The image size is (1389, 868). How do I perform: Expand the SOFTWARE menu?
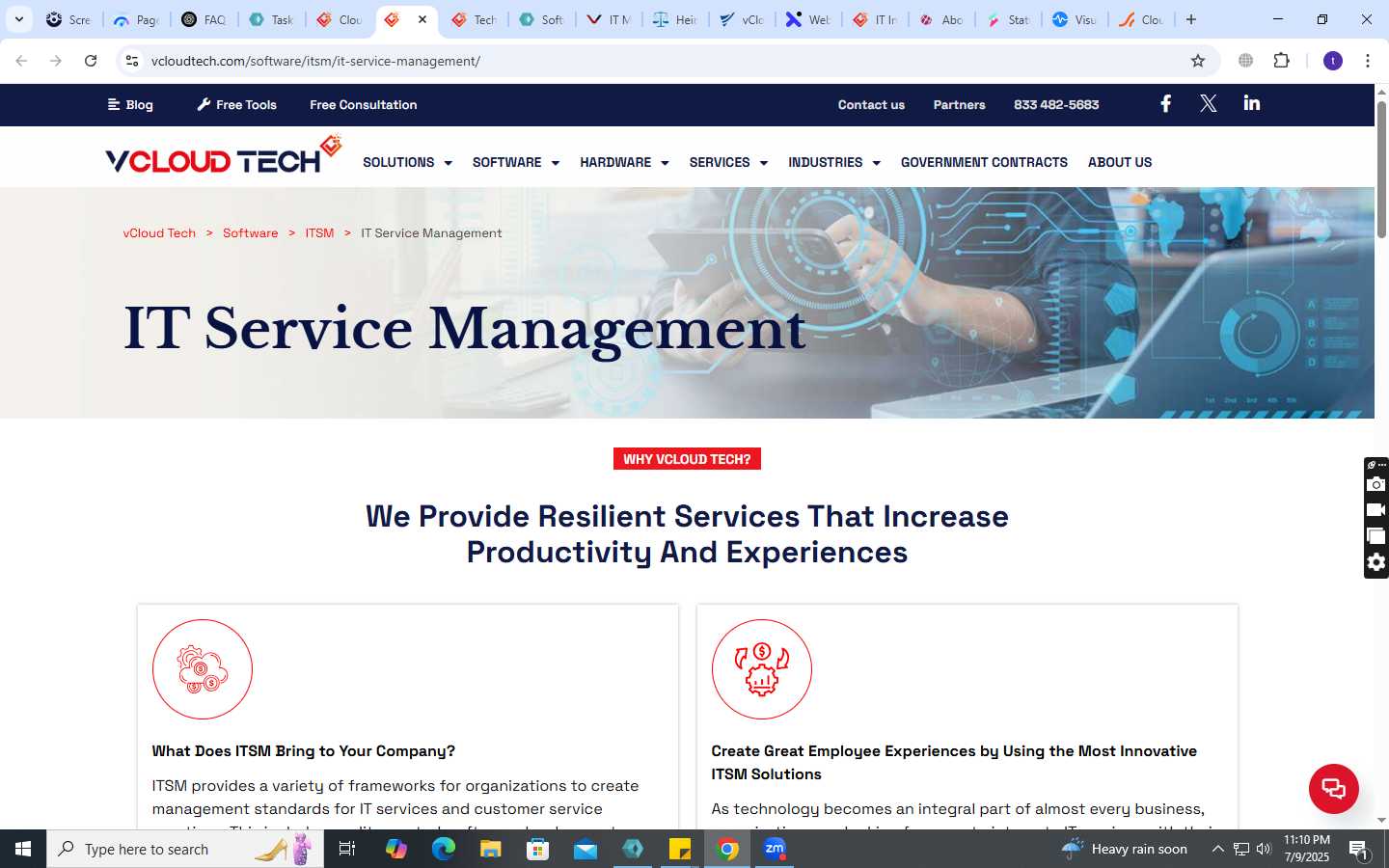point(515,162)
